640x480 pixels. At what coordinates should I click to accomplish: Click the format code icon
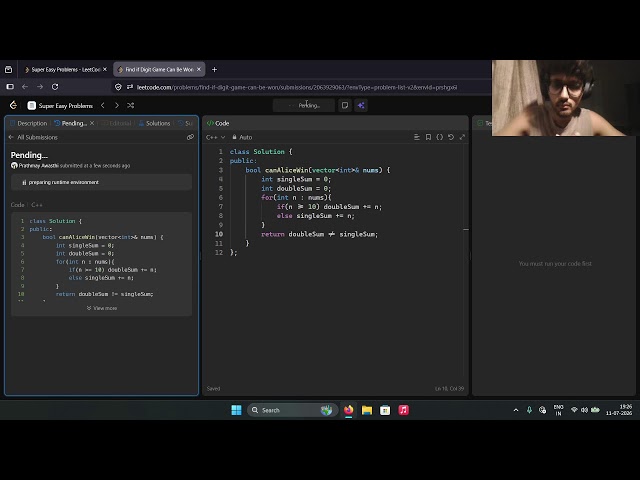click(417, 137)
